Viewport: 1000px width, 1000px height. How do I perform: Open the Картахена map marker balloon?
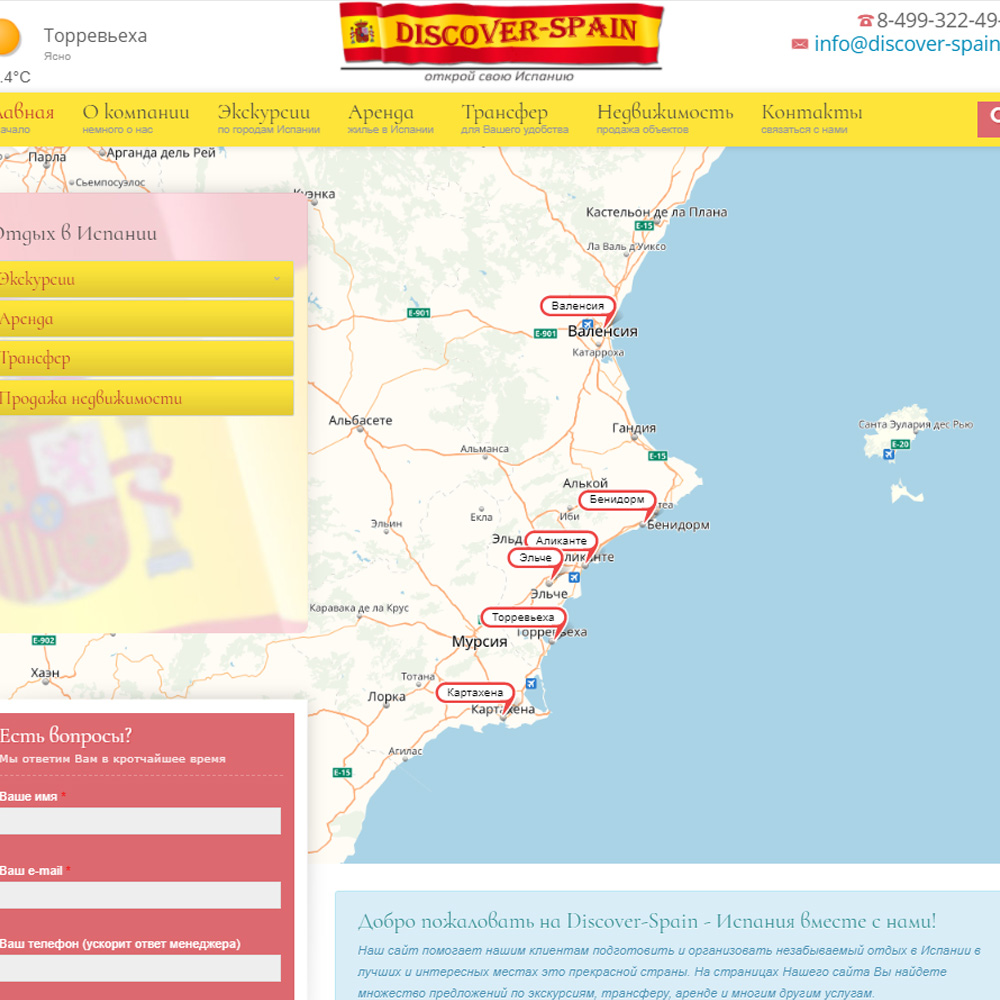pyautogui.click(x=474, y=693)
